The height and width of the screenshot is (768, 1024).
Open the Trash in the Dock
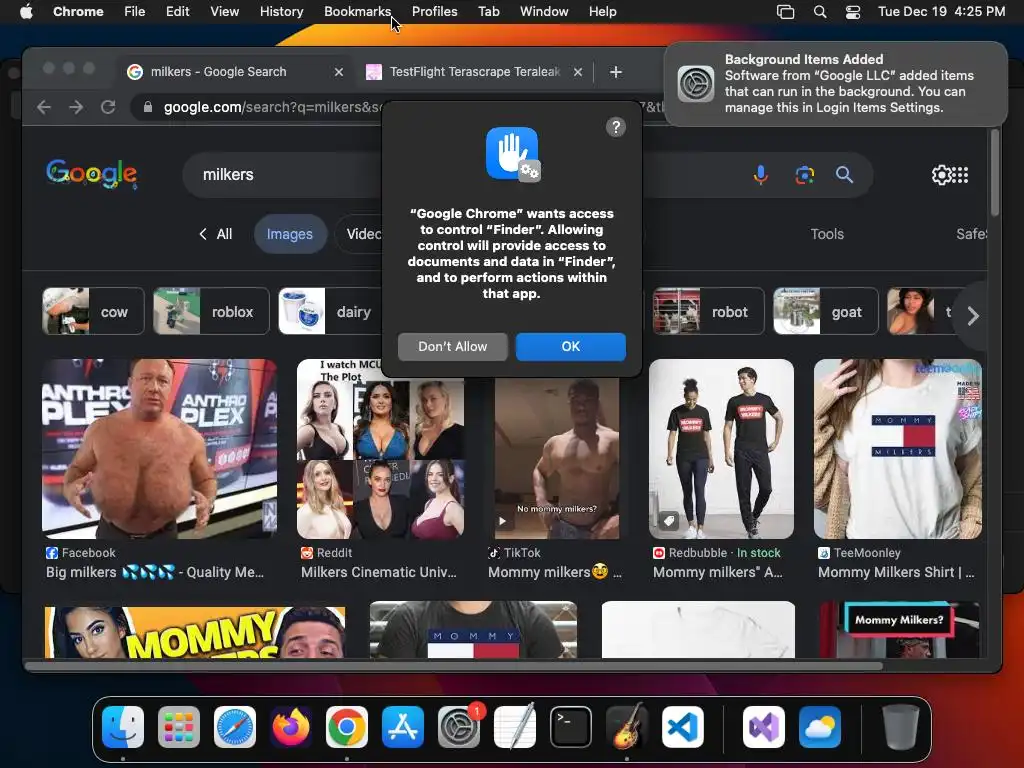pos(900,726)
